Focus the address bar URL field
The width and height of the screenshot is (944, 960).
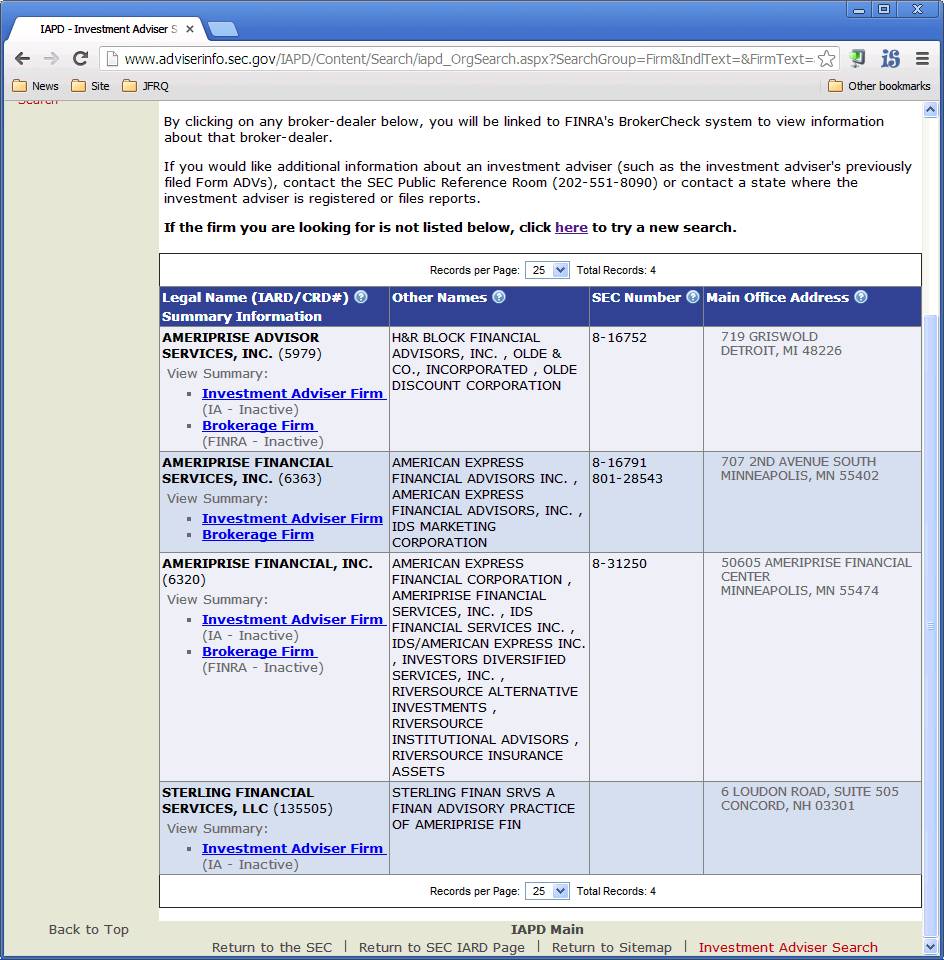point(468,59)
